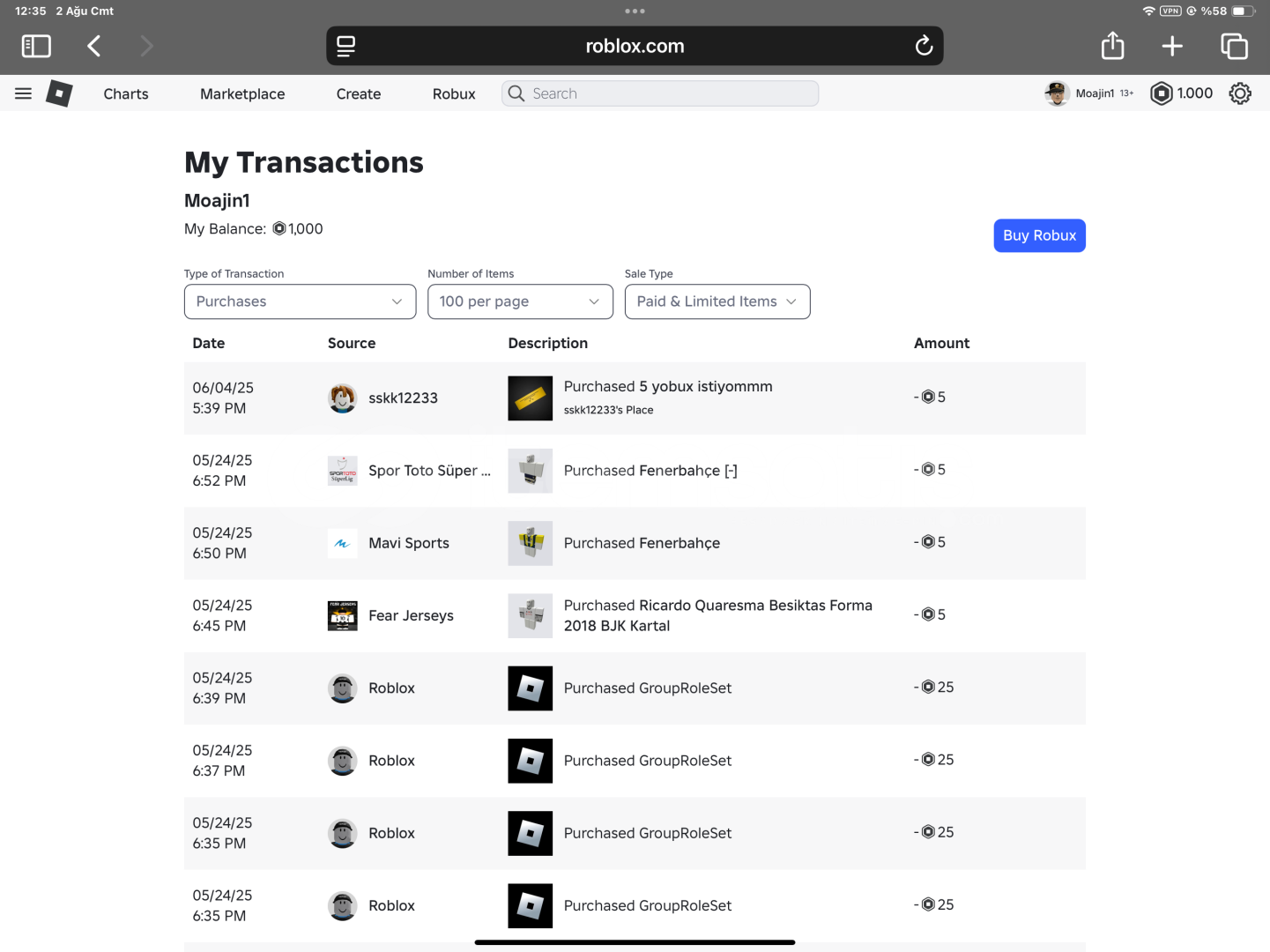Click Purchased Ricardo Quaresma Besiktas Forma text
The image size is (1270, 952).
coord(718,615)
